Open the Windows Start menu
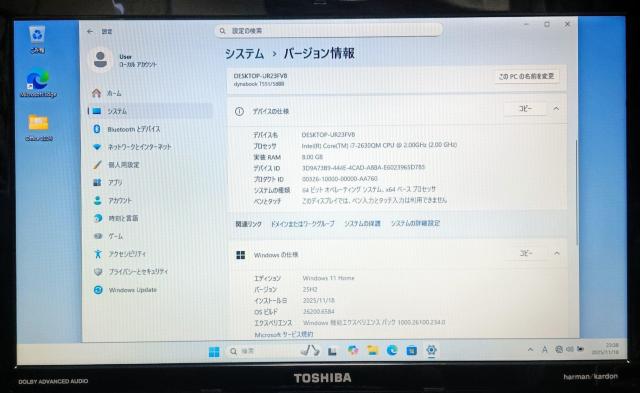The height and width of the screenshot is (393, 640). [214, 351]
